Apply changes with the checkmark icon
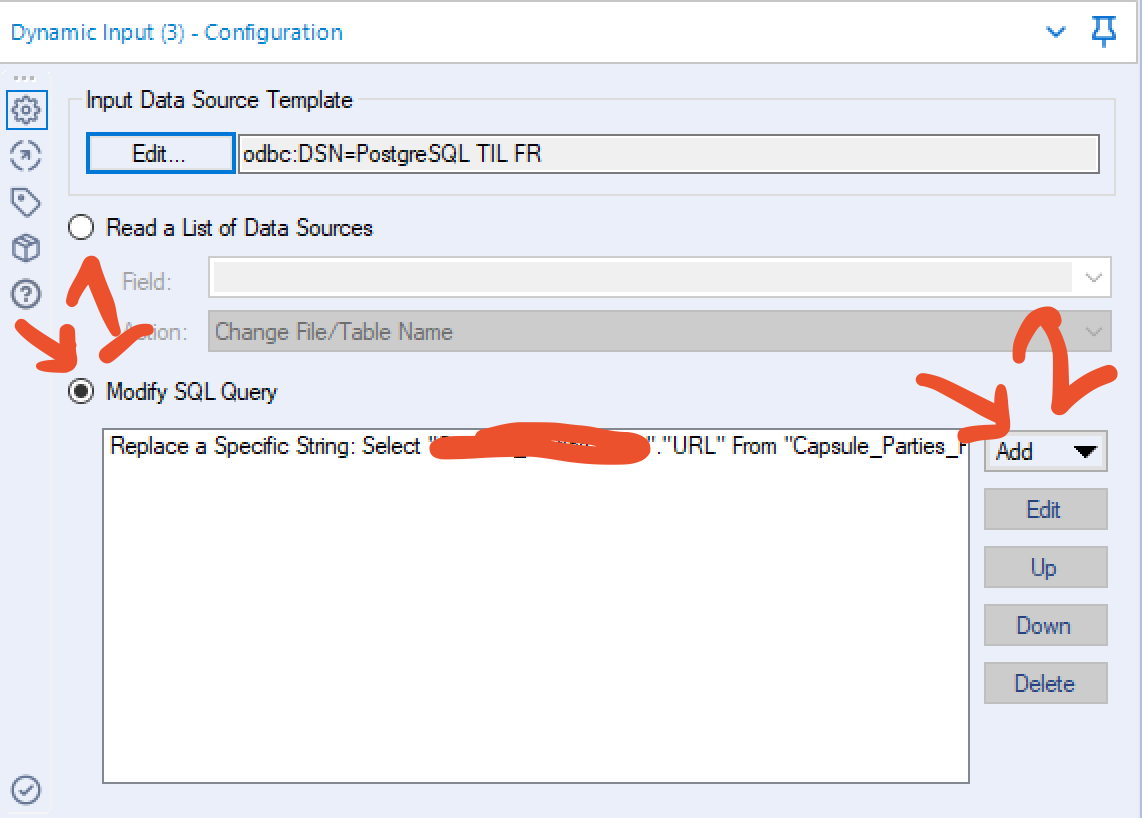Viewport: 1142px width, 818px height. (x=26, y=791)
